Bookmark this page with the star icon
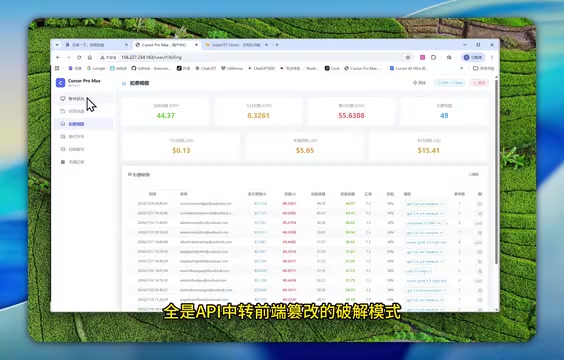Viewport: 564px width, 360px height. pyautogui.click(x=408, y=57)
